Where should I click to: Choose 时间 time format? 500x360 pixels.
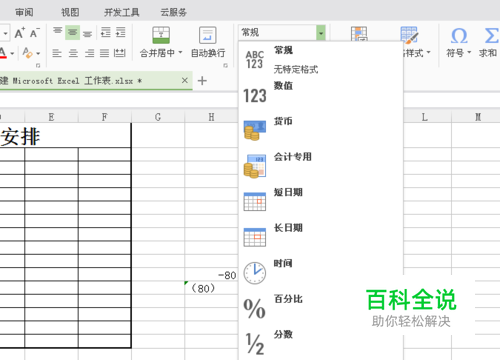[321, 272]
